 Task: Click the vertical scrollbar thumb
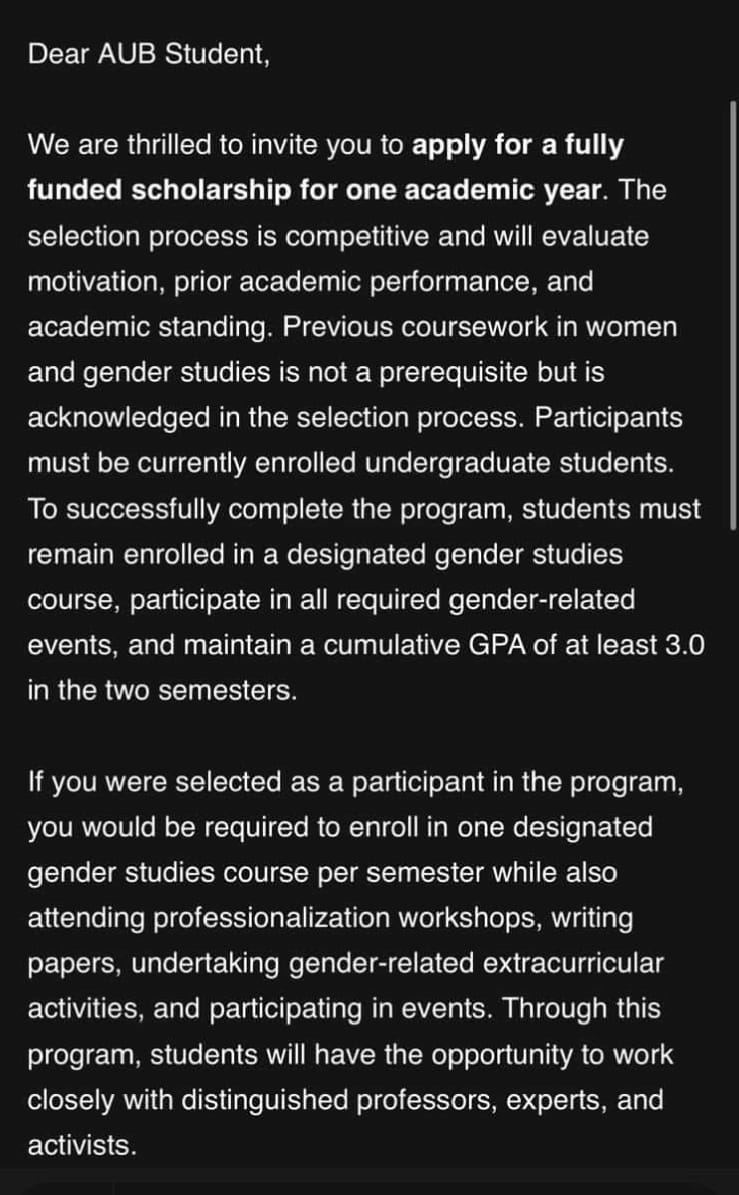733,310
